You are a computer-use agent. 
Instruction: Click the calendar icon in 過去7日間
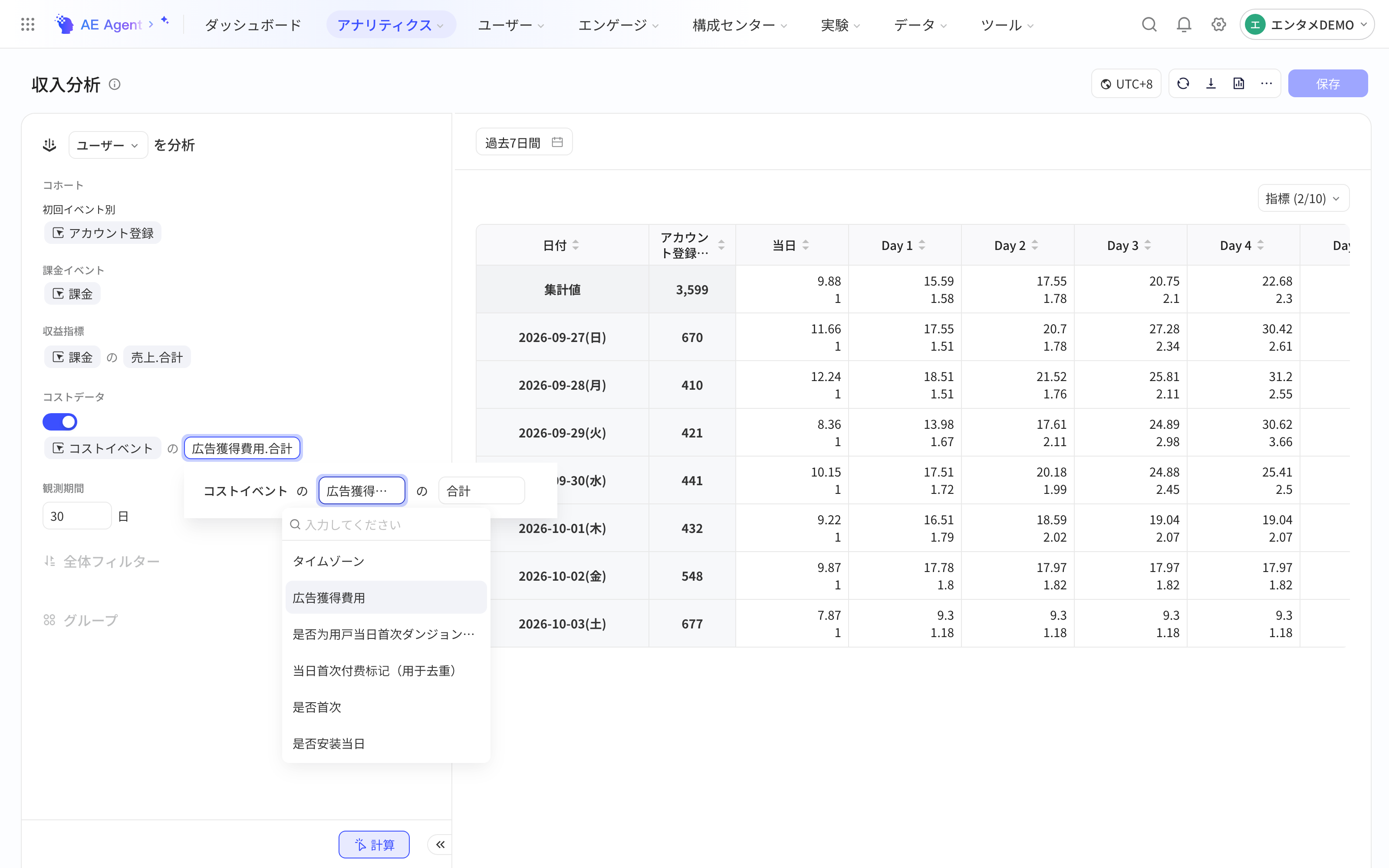(557, 142)
